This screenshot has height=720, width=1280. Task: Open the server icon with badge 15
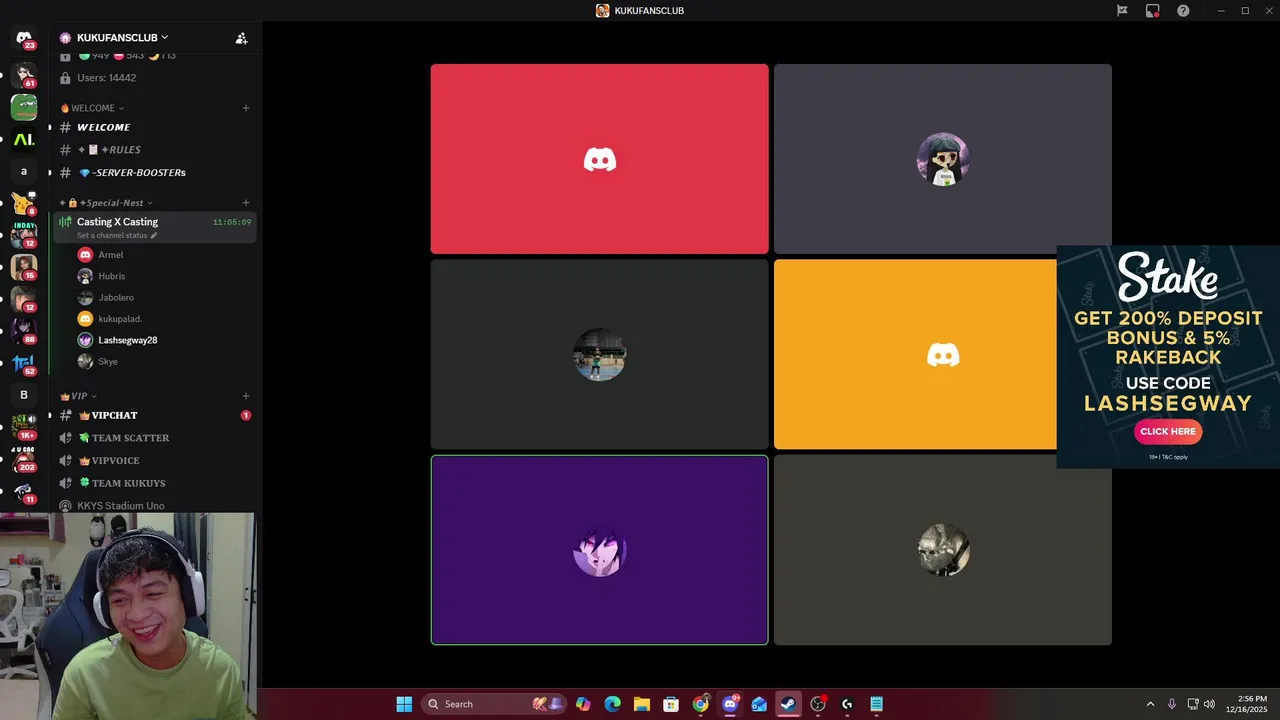tap(24, 267)
